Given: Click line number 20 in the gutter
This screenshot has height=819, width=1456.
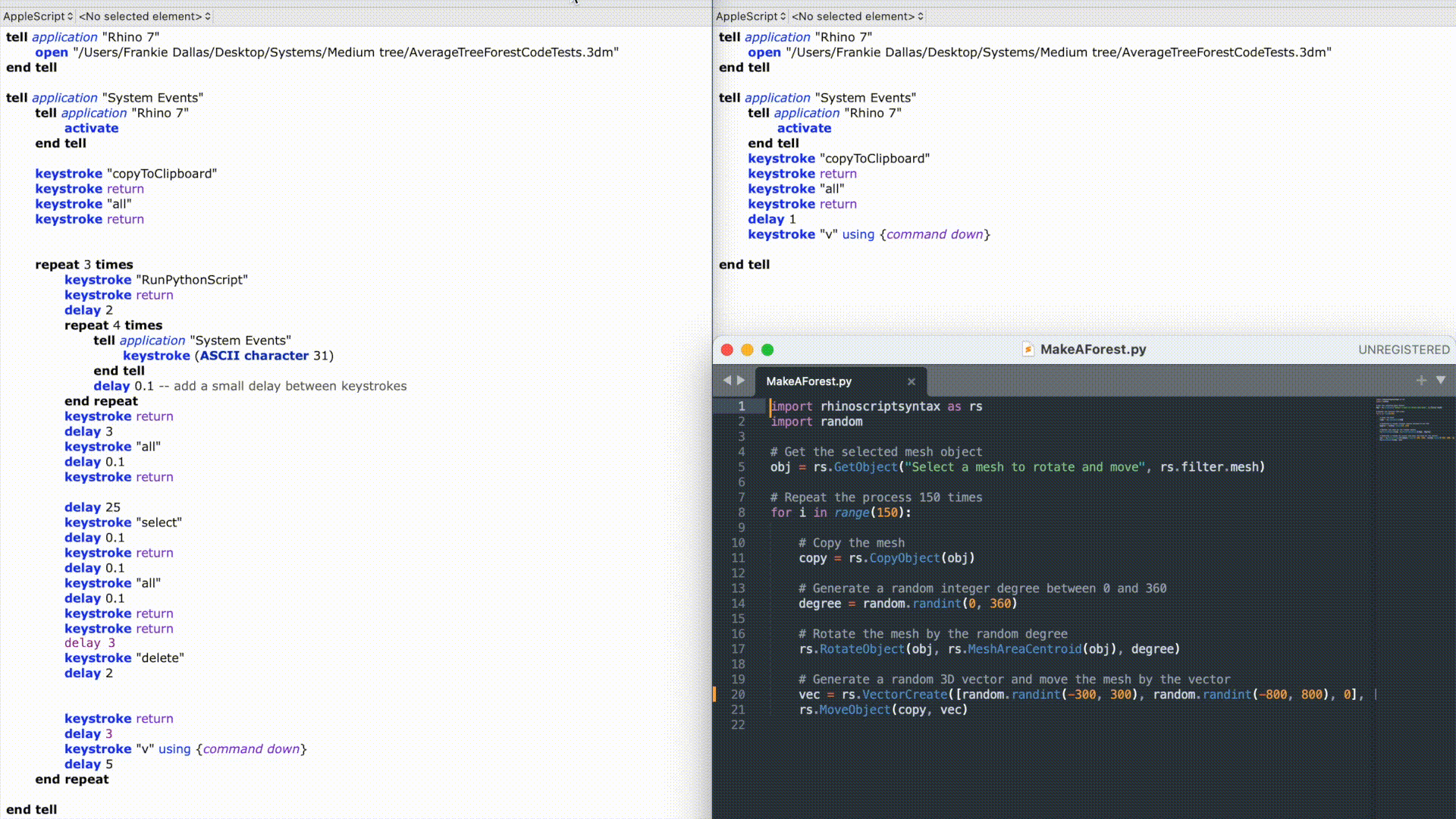Looking at the screenshot, I should (x=738, y=695).
